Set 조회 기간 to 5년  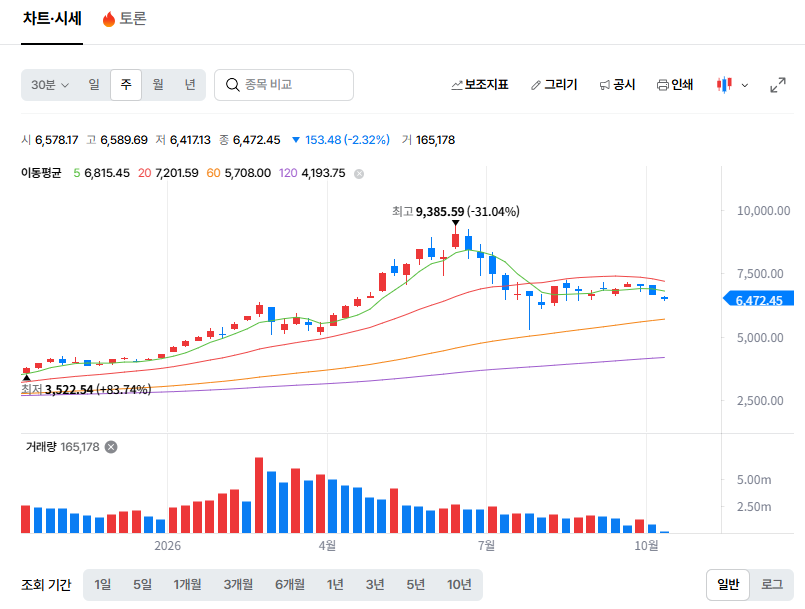415,584
